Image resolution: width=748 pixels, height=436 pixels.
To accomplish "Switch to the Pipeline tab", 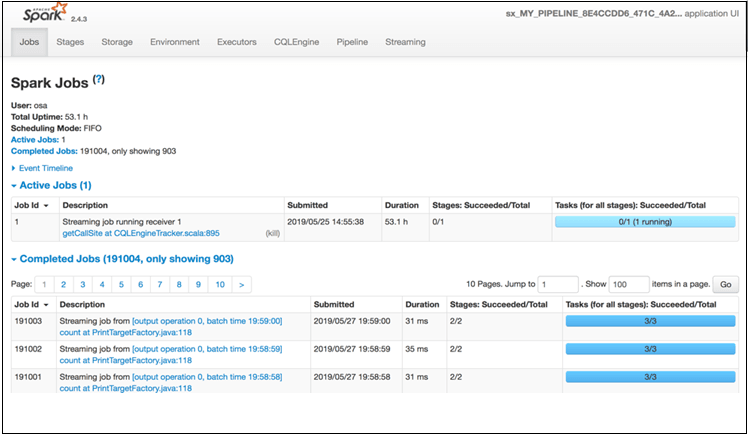I will pos(352,42).
